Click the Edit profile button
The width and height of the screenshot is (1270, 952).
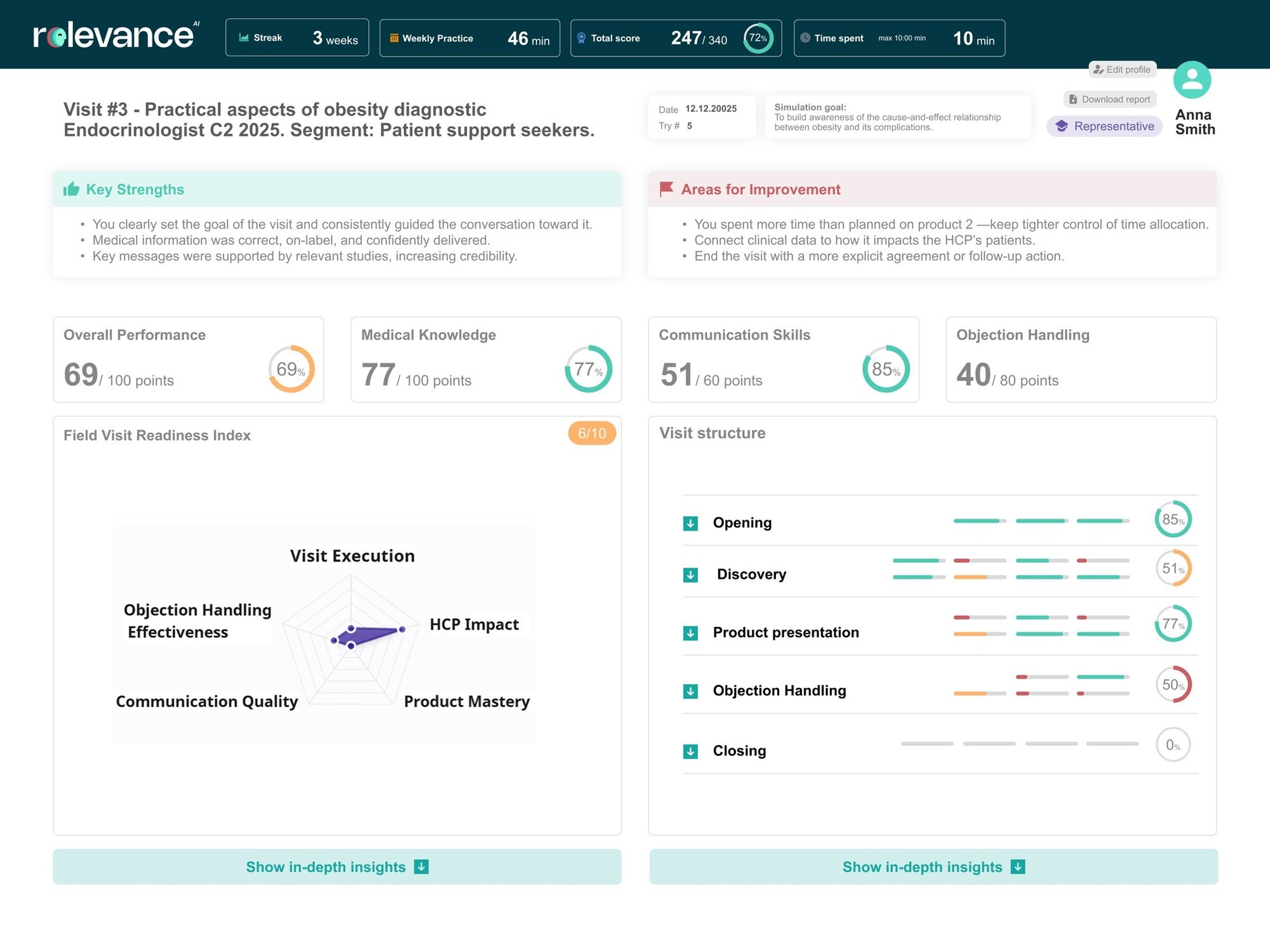(1122, 70)
